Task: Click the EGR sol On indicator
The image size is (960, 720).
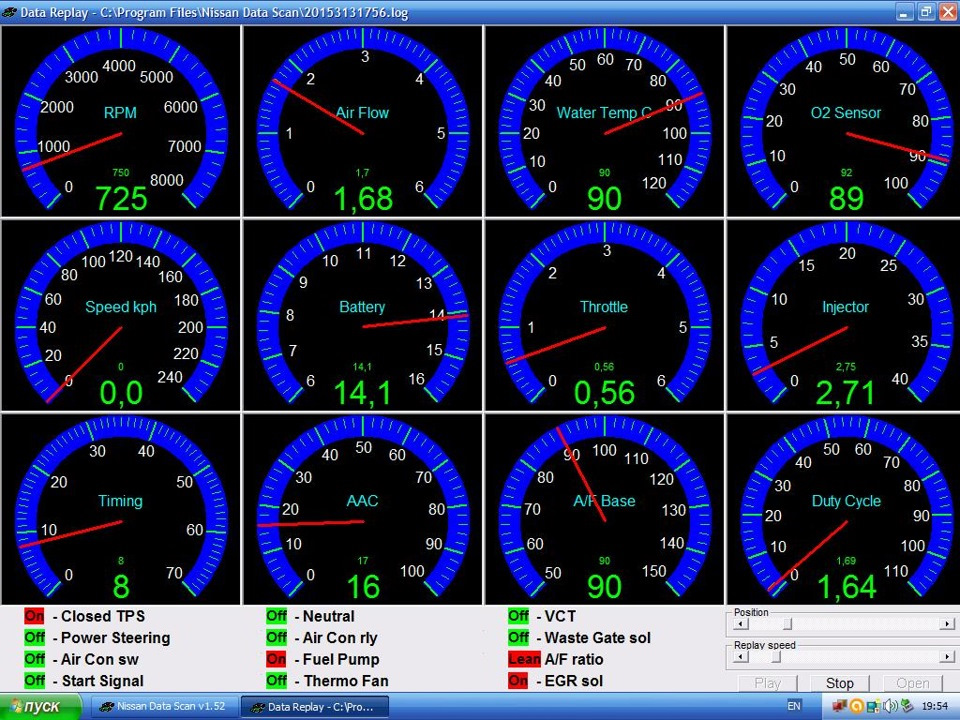Action: tap(518, 680)
